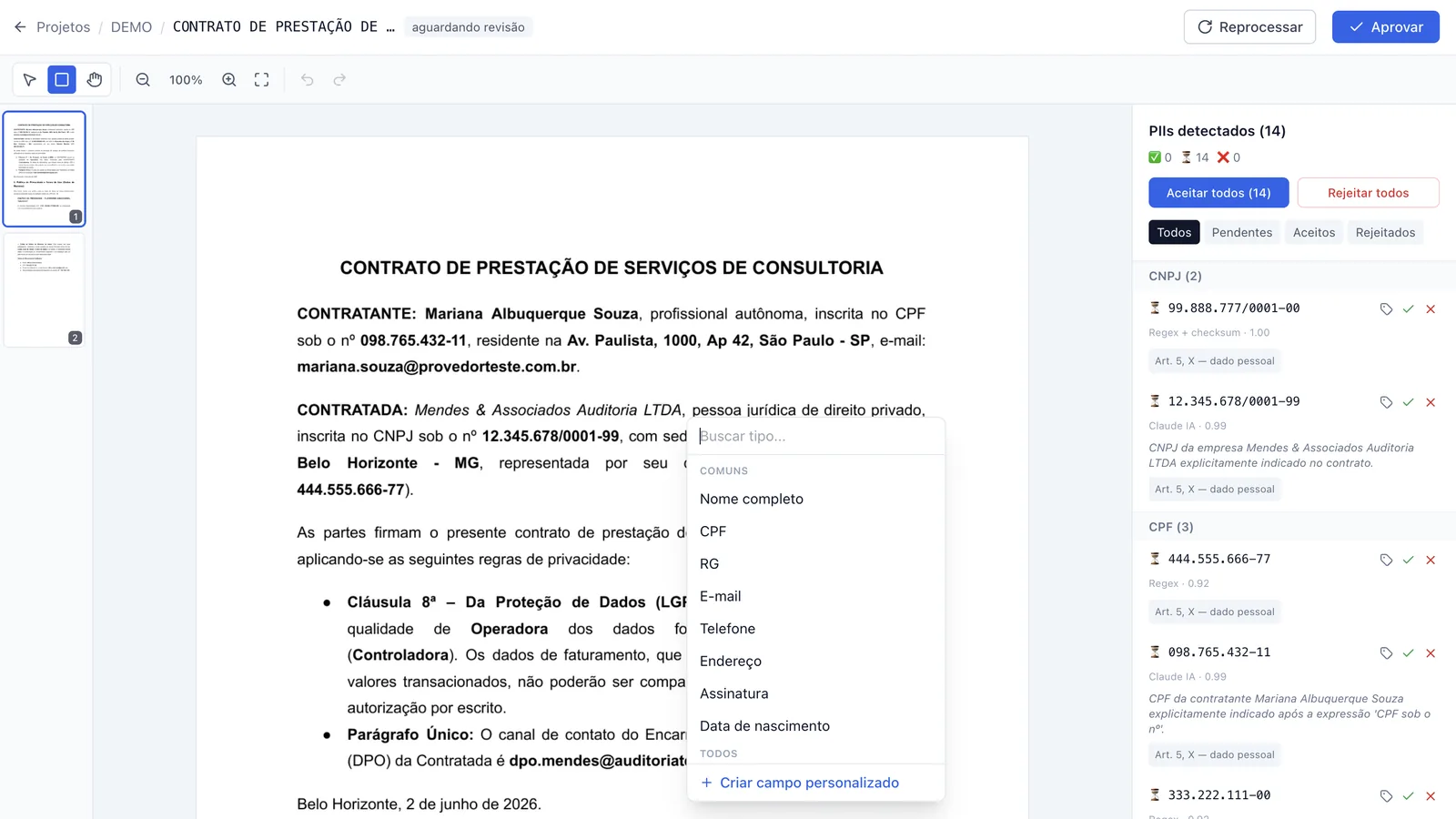This screenshot has height=819, width=1456.
Task: Switch to the Pendentes filter tab
Action: [x=1241, y=233]
